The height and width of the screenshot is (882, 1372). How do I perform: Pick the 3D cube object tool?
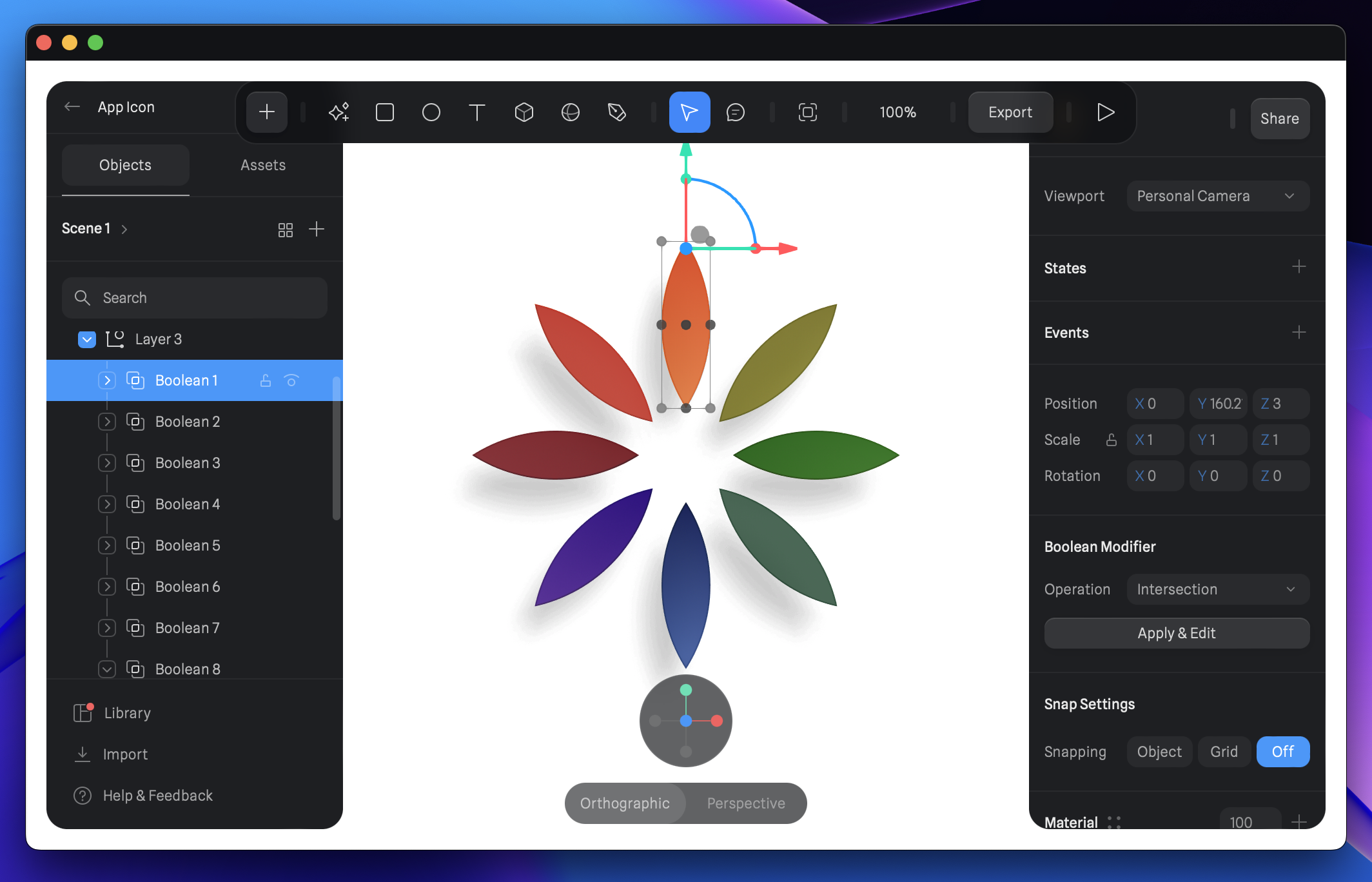pyautogui.click(x=524, y=112)
